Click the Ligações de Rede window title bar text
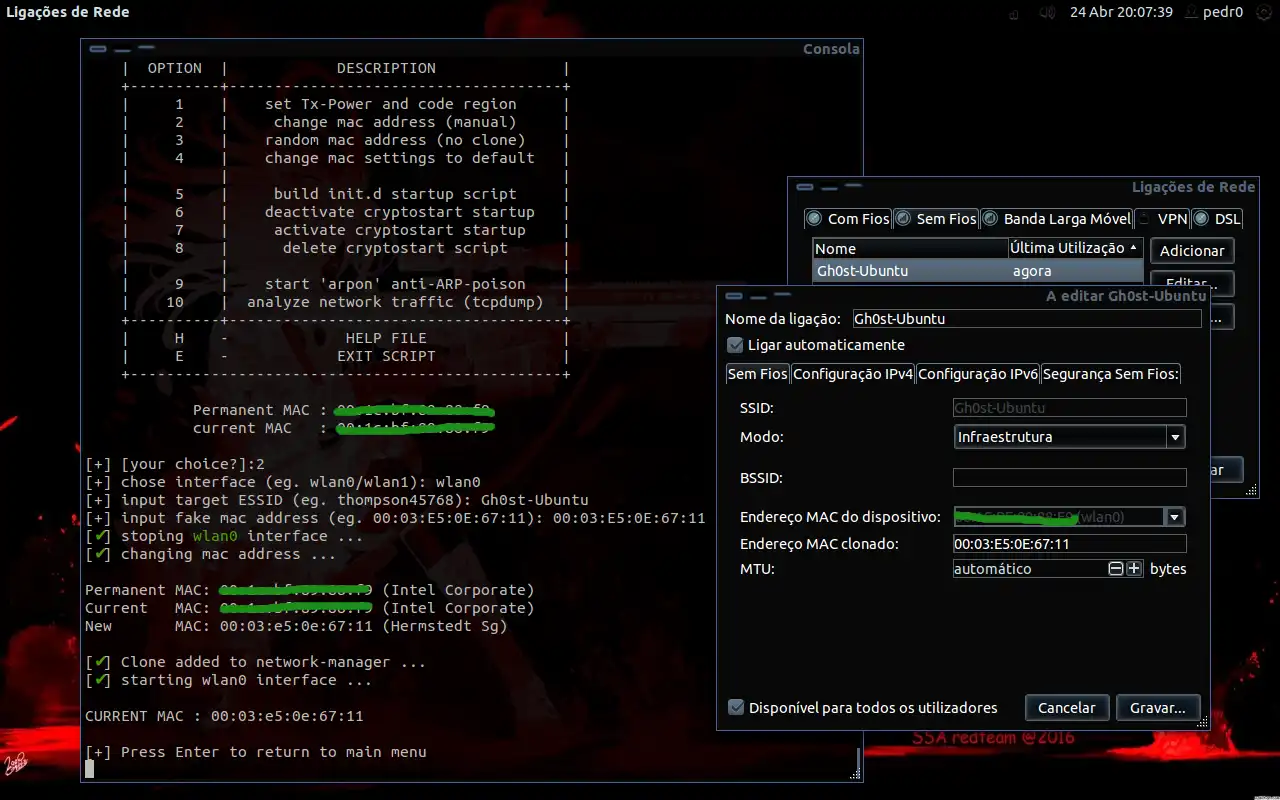 click(1193, 186)
